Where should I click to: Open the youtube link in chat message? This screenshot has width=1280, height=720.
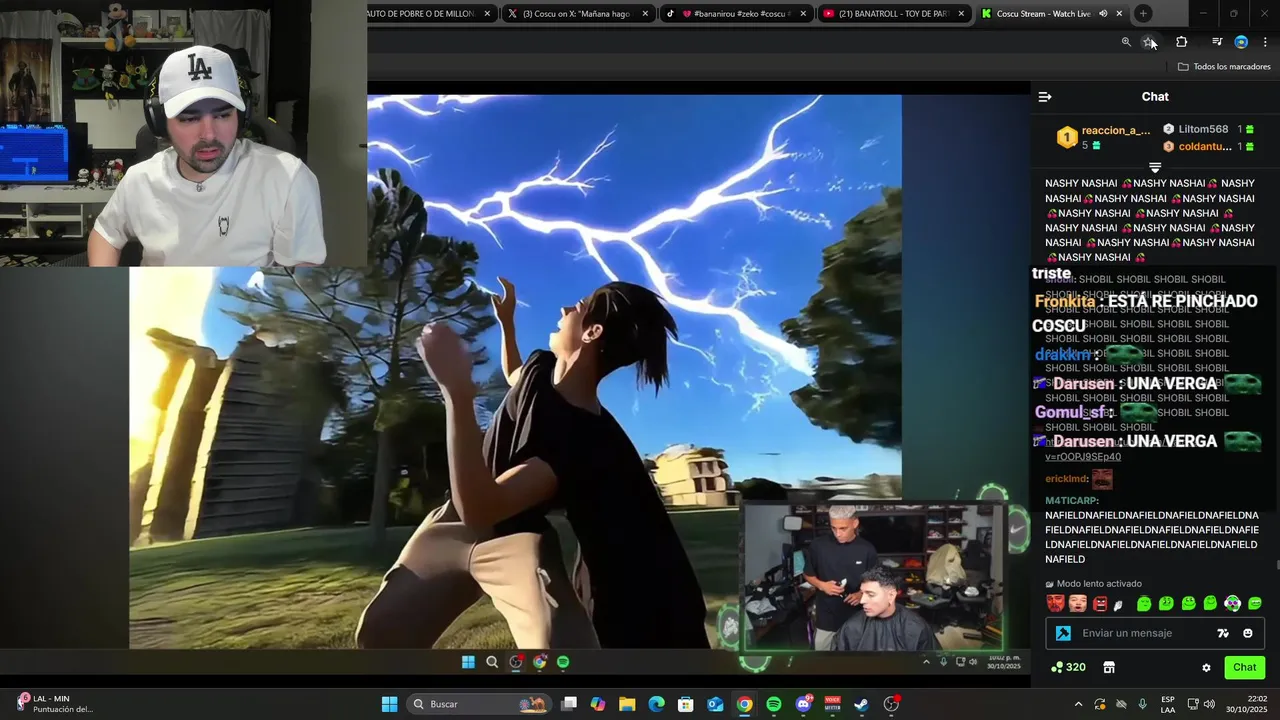1083,457
